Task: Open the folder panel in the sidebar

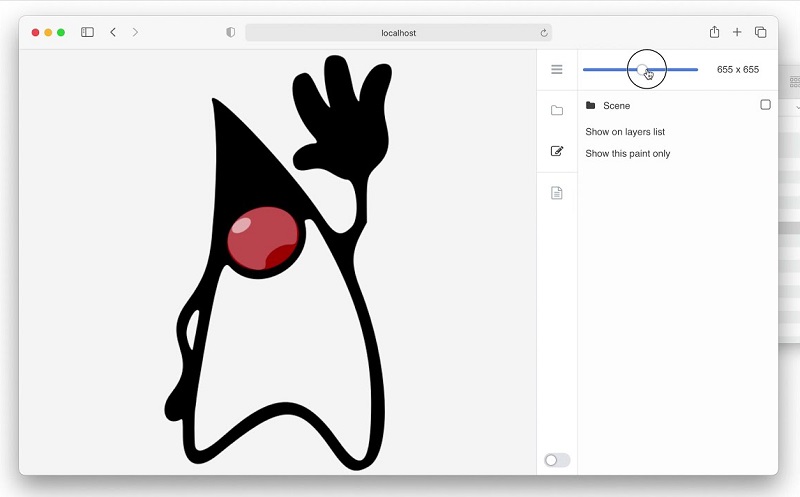Action: (557, 110)
